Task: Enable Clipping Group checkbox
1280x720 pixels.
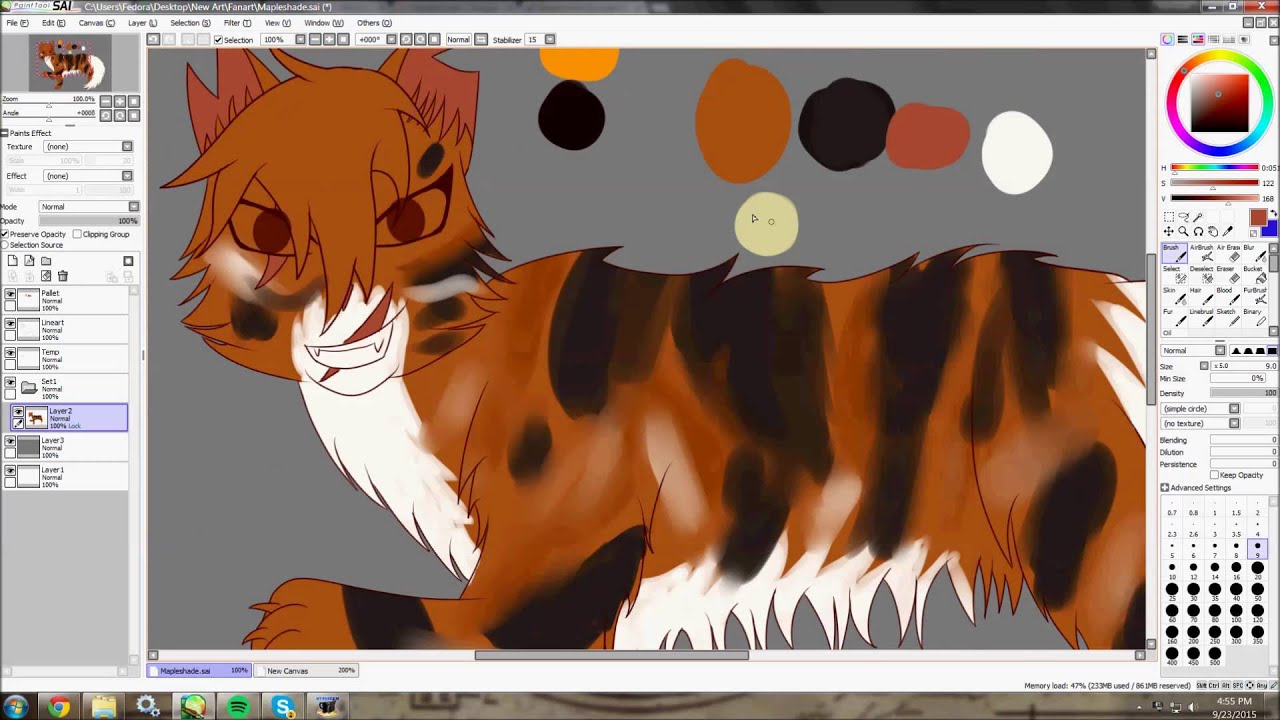Action: point(77,234)
